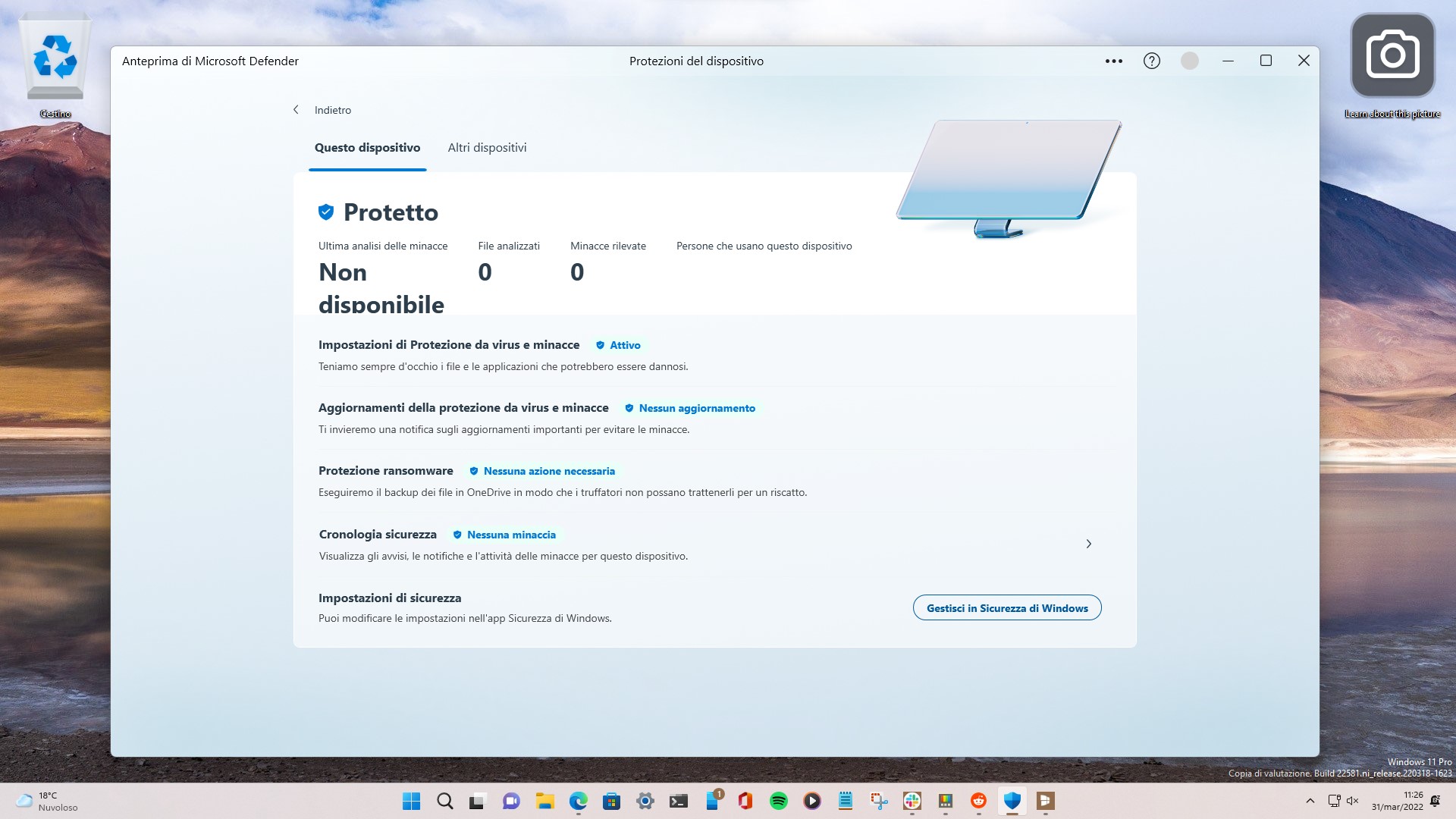Viewport: 1456px width, 819px height.
Task: Click Microsoft Defender shield in taskbar
Action: pyautogui.click(x=1012, y=801)
